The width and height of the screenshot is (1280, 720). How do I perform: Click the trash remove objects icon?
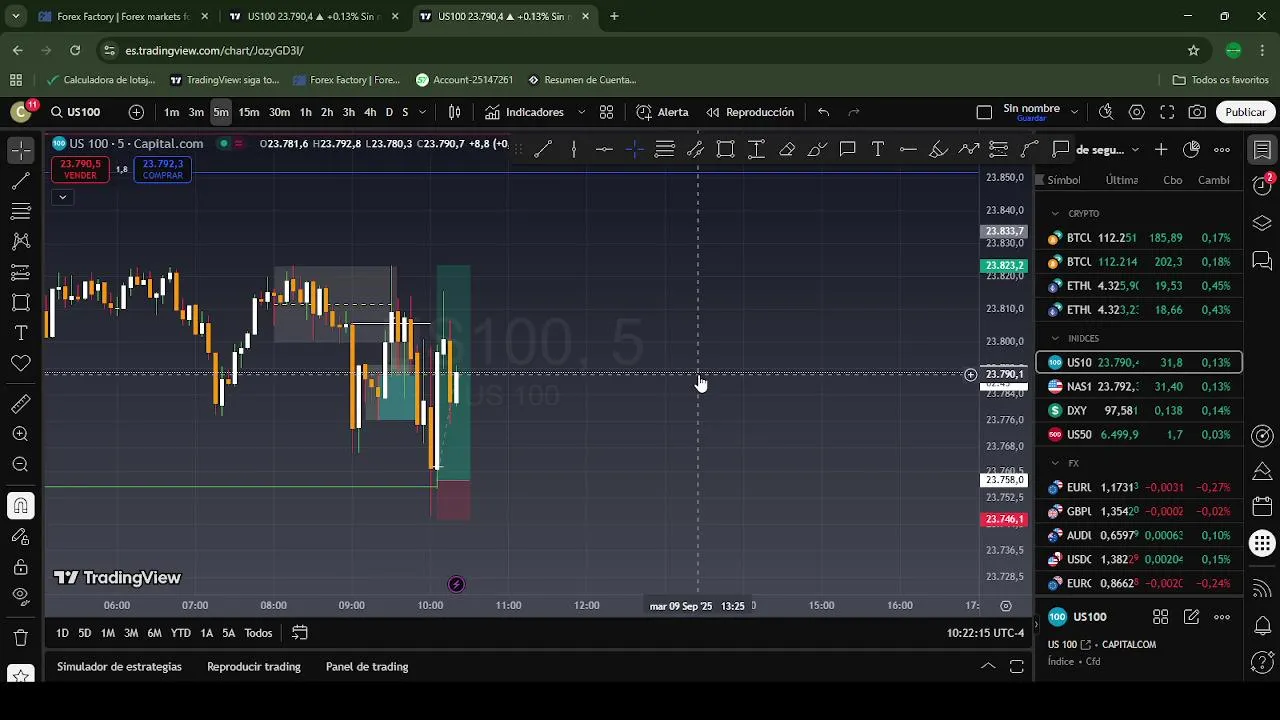click(x=21, y=637)
